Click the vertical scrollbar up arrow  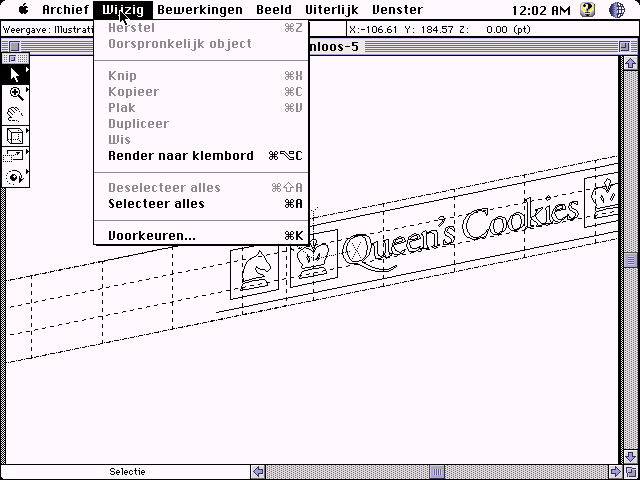[x=631, y=64]
